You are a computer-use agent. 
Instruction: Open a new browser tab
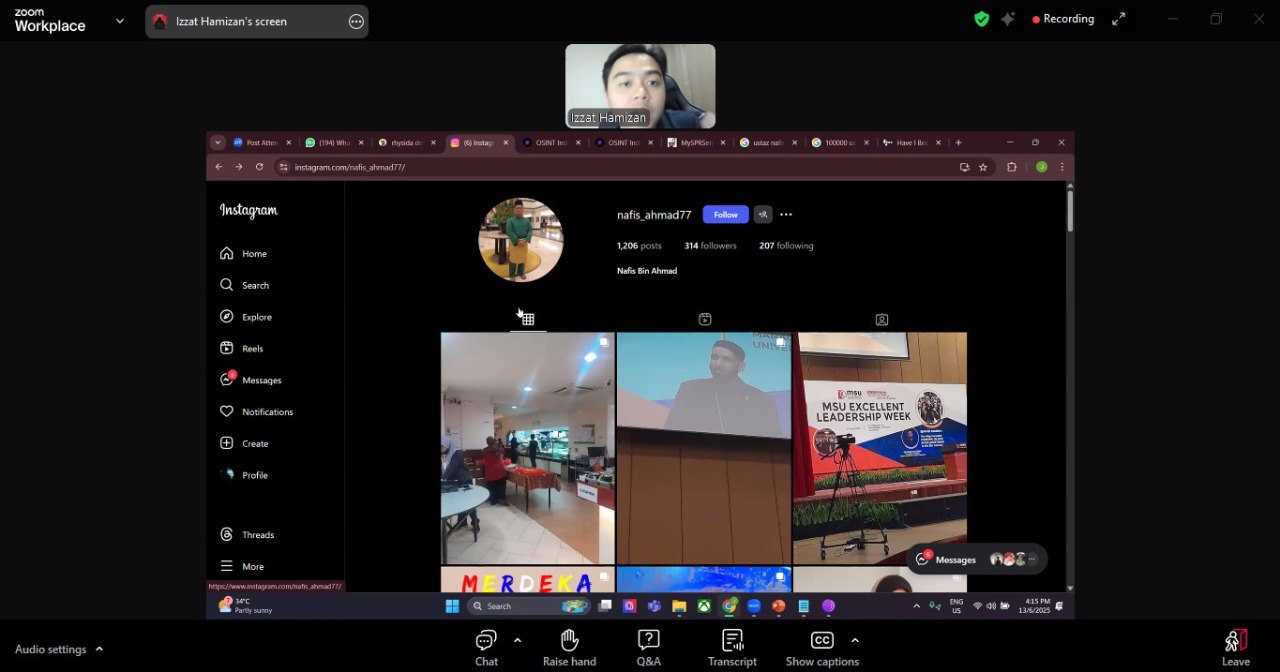coord(958,143)
